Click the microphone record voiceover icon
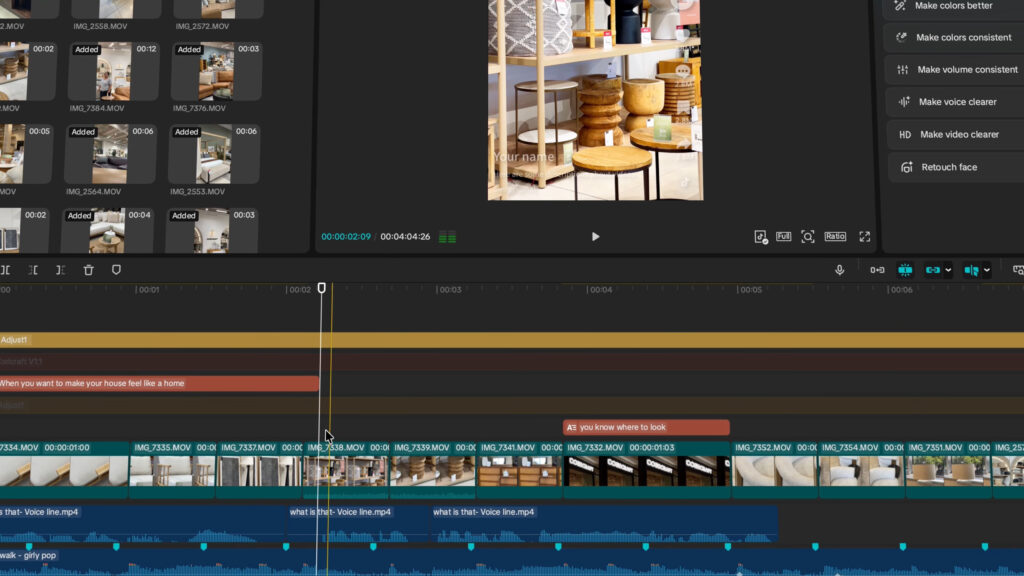Image resolution: width=1024 pixels, height=576 pixels. [x=839, y=270]
